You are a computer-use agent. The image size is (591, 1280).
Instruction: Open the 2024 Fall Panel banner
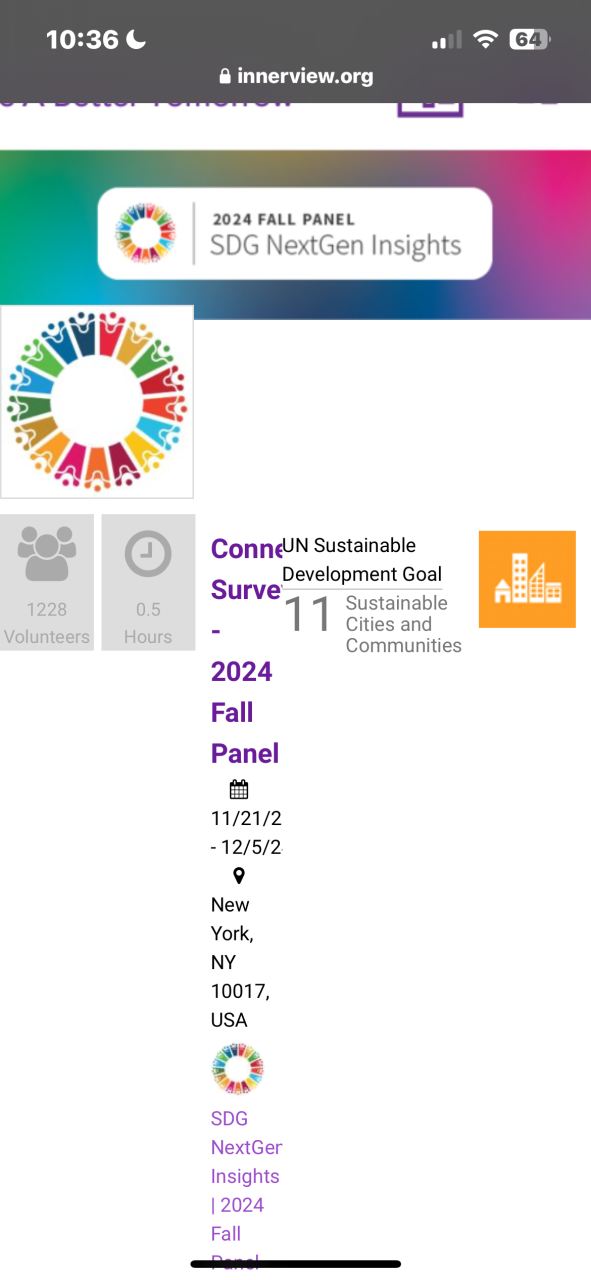coord(295,233)
